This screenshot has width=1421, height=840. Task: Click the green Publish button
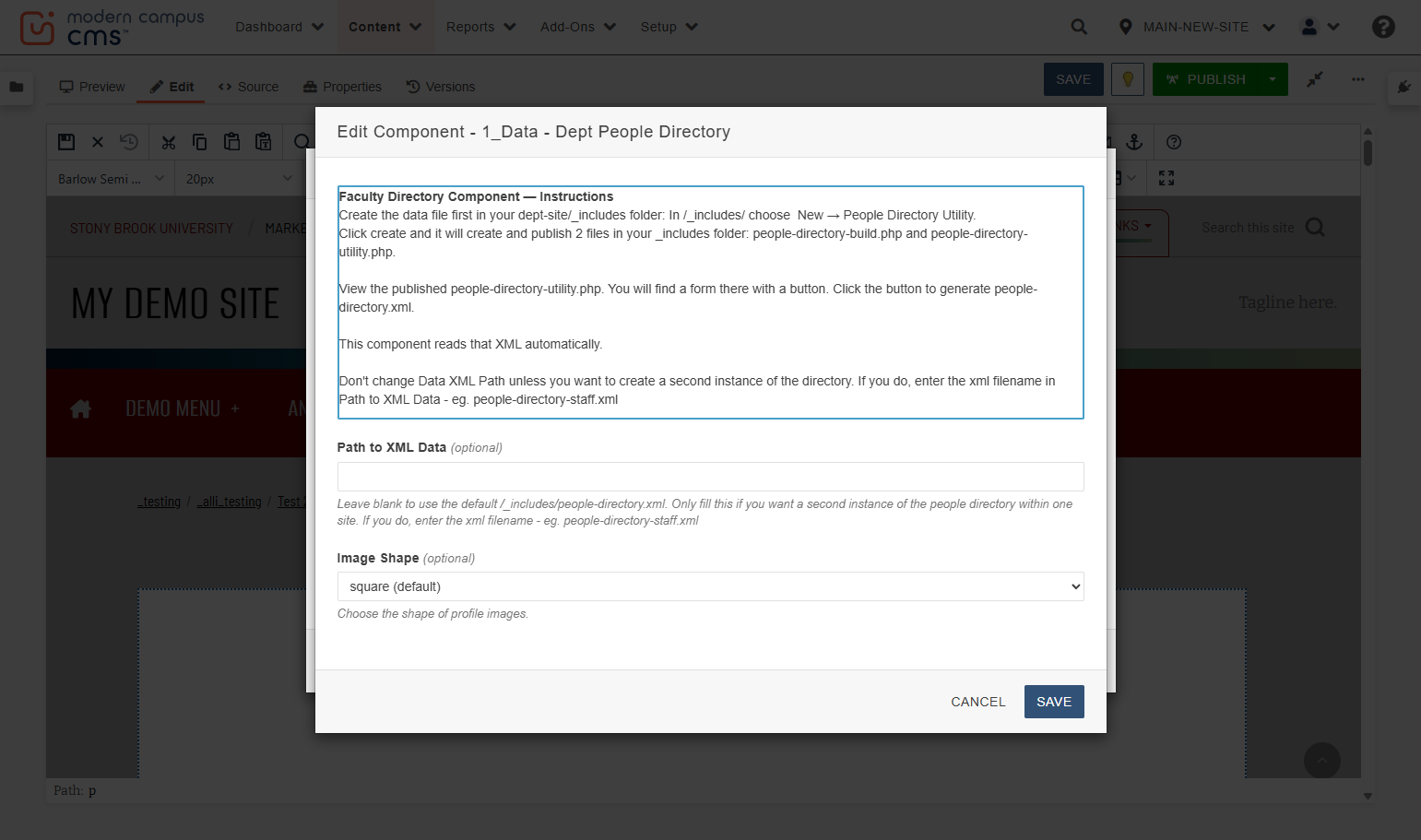click(1205, 79)
